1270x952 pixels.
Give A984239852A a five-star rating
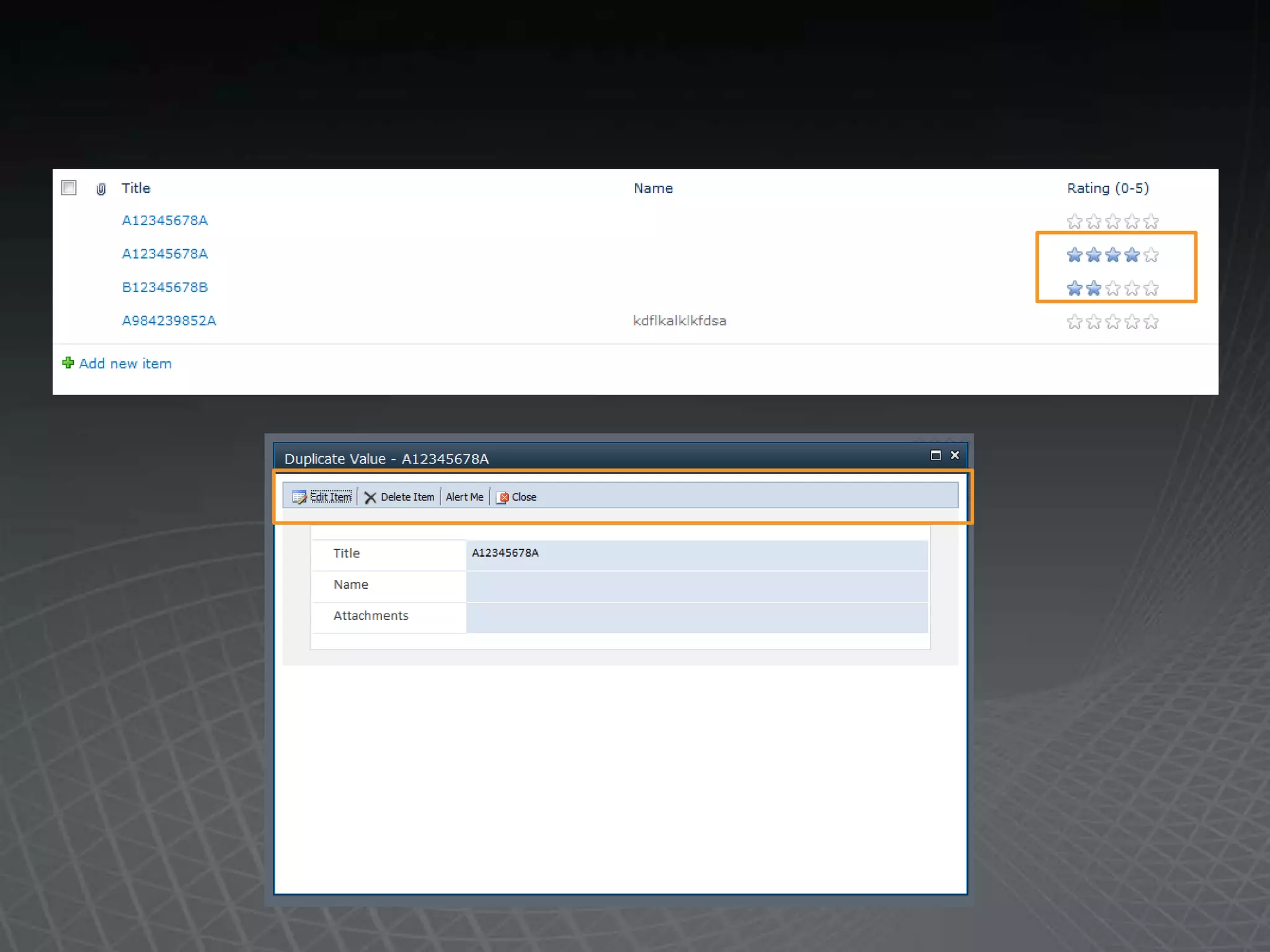[1152, 322]
